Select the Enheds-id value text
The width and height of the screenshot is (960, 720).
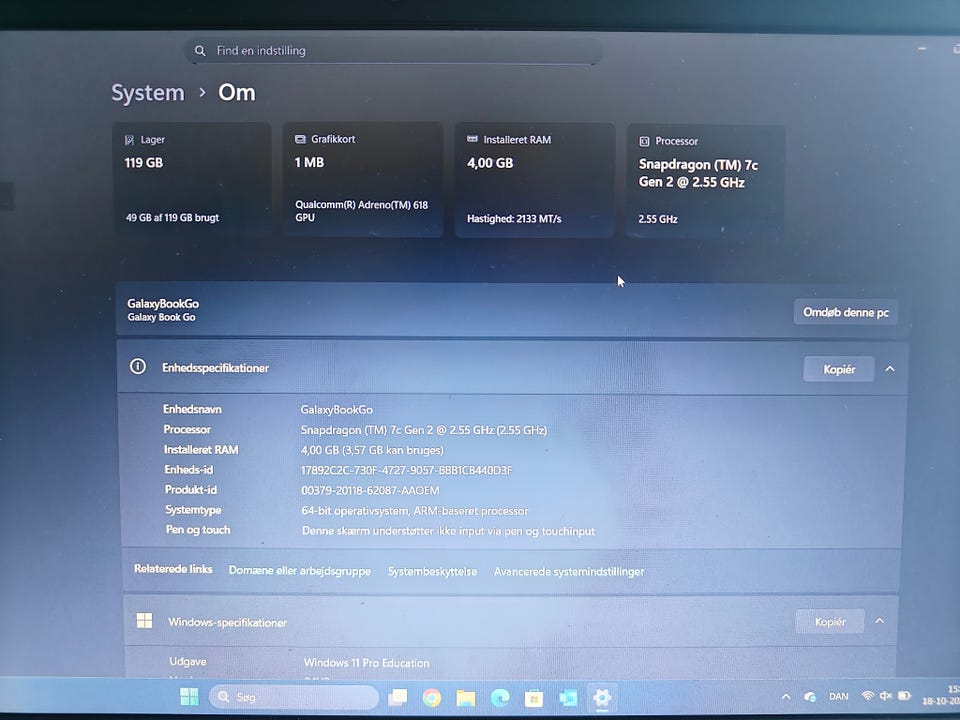(406, 470)
